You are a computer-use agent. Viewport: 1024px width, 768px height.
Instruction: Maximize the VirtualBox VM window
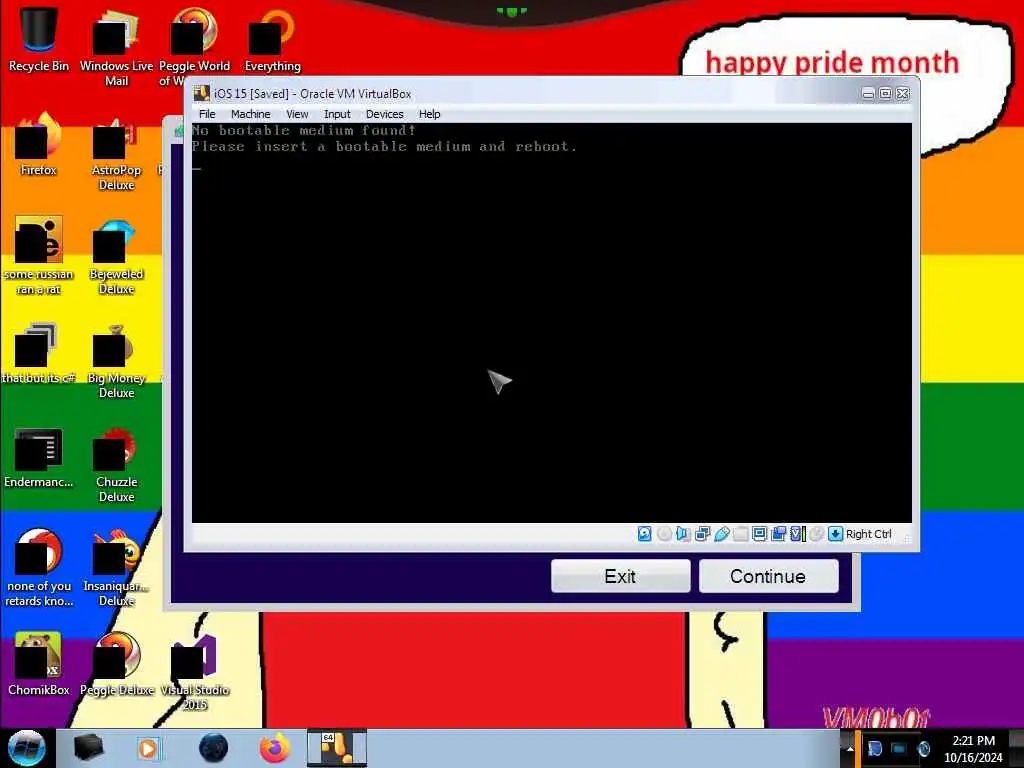point(886,94)
